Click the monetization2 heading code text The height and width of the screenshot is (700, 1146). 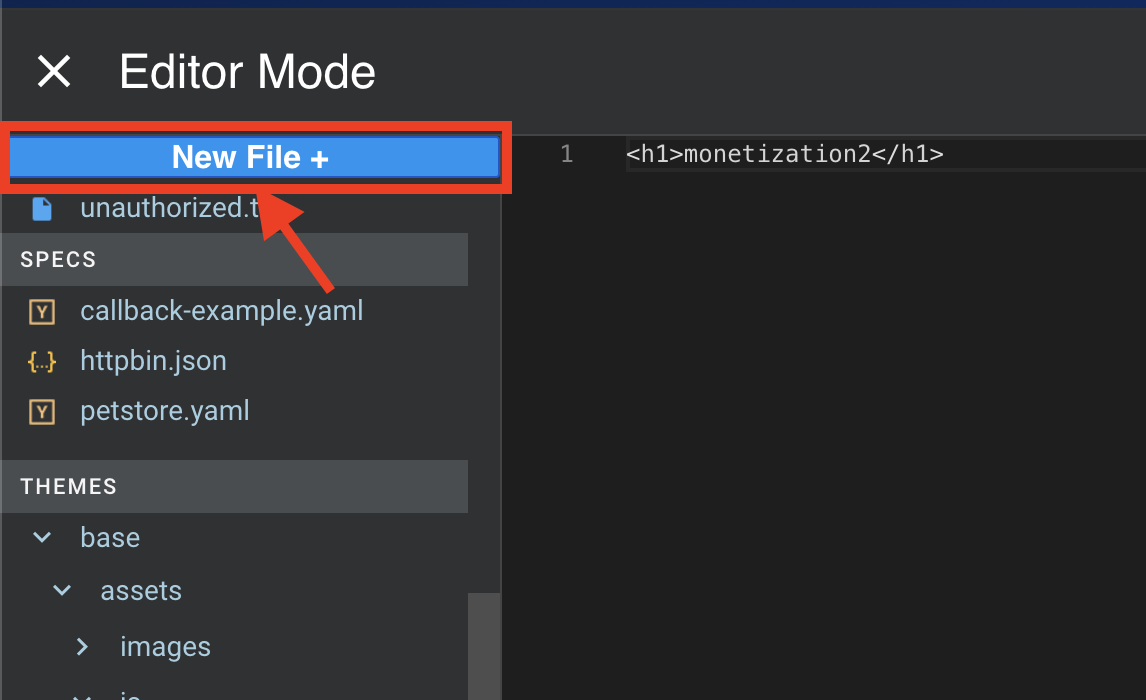(787, 154)
